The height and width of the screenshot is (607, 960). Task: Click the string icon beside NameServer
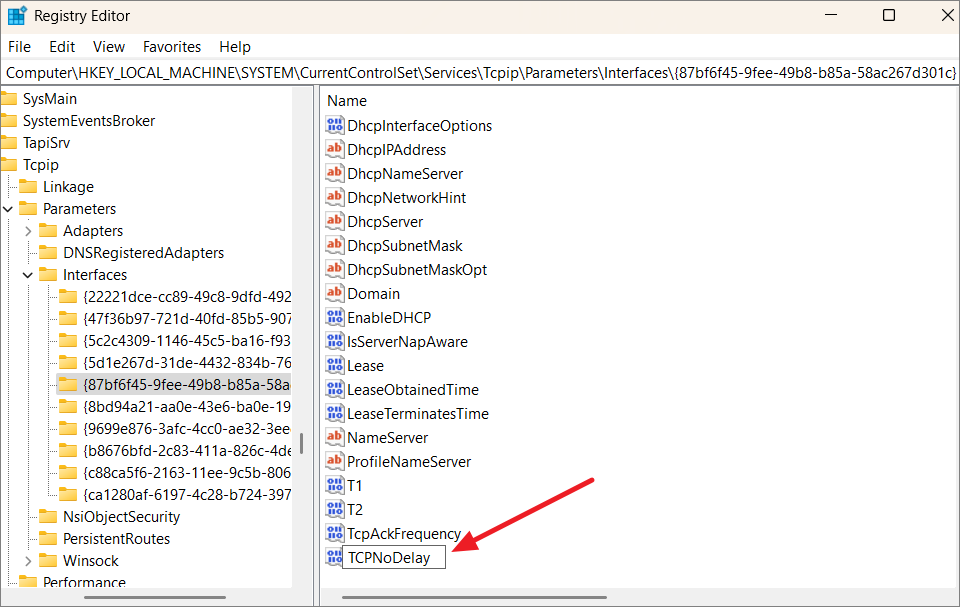[x=335, y=437]
